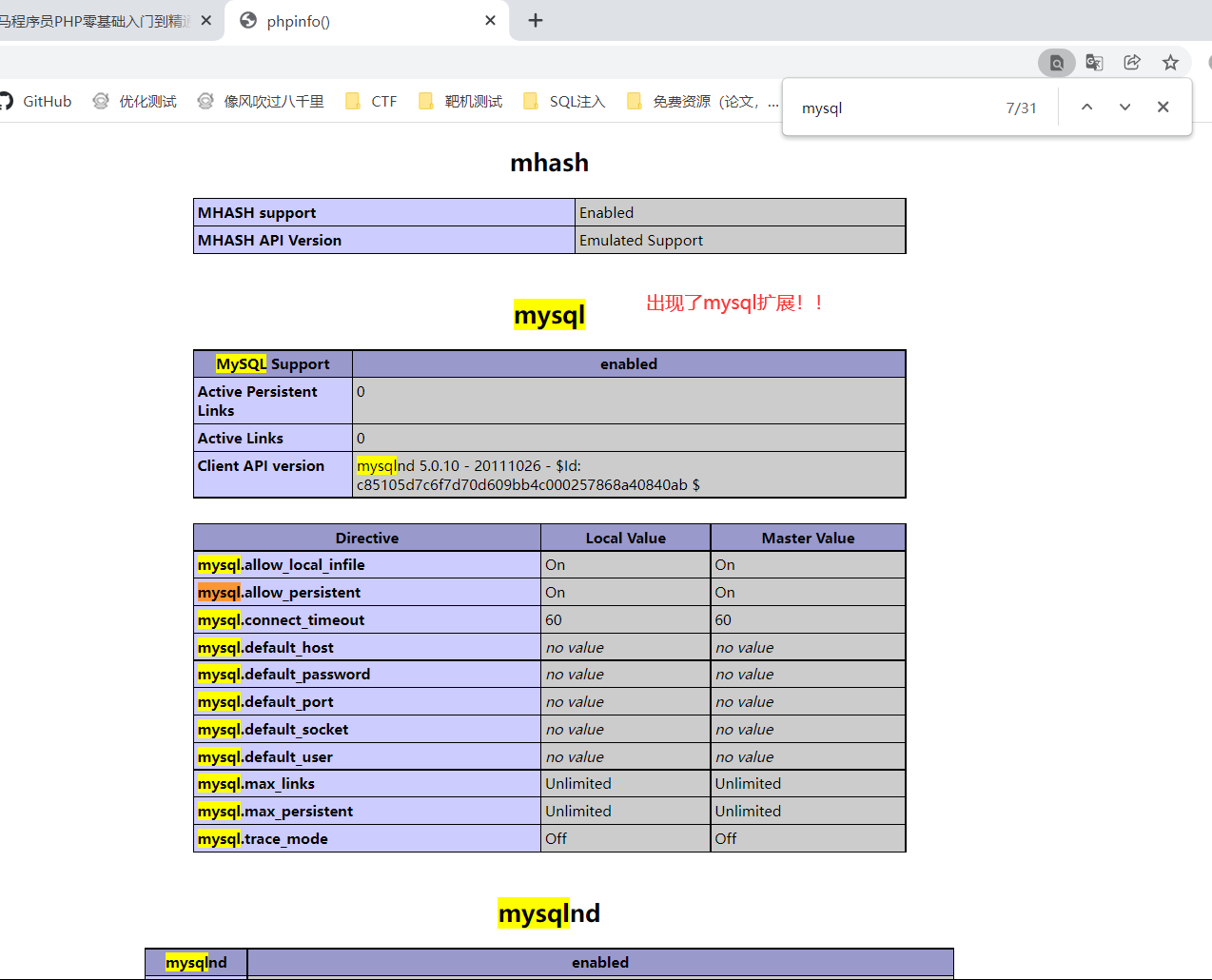Click the find bar search input
The width and height of the screenshot is (1212, 980).
click(x=894, y=108)
